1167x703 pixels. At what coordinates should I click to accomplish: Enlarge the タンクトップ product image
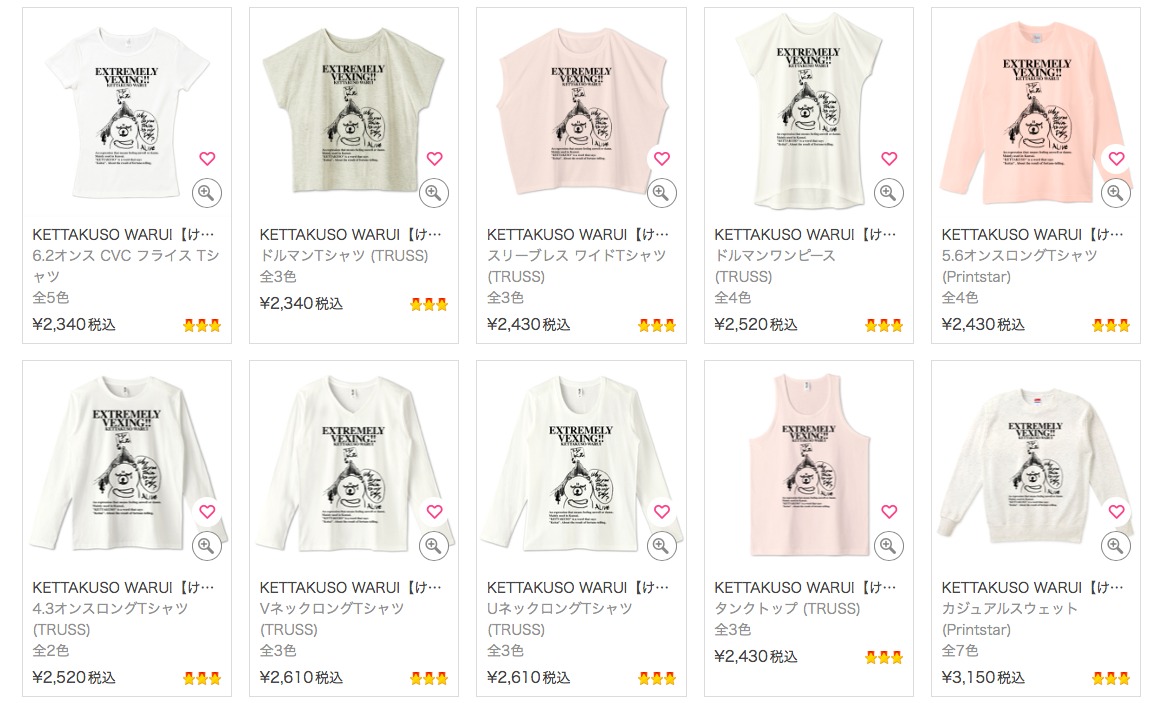pyautogui.click(x=889, y=547)
